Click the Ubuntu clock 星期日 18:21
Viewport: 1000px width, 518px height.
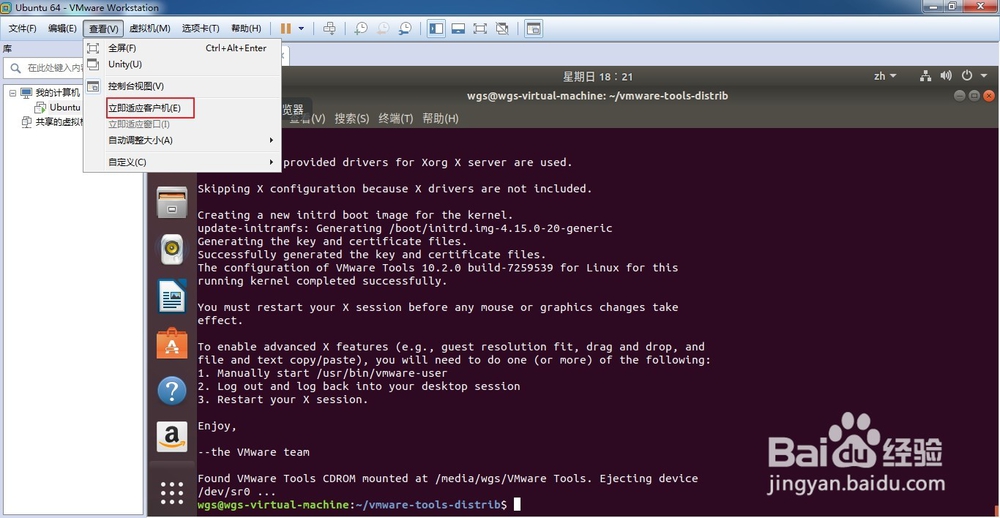pyautogui.click(x=598, y=77)
